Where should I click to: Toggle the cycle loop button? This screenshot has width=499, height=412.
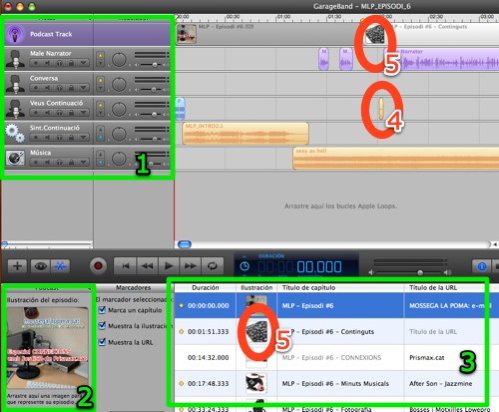[212, 266]
